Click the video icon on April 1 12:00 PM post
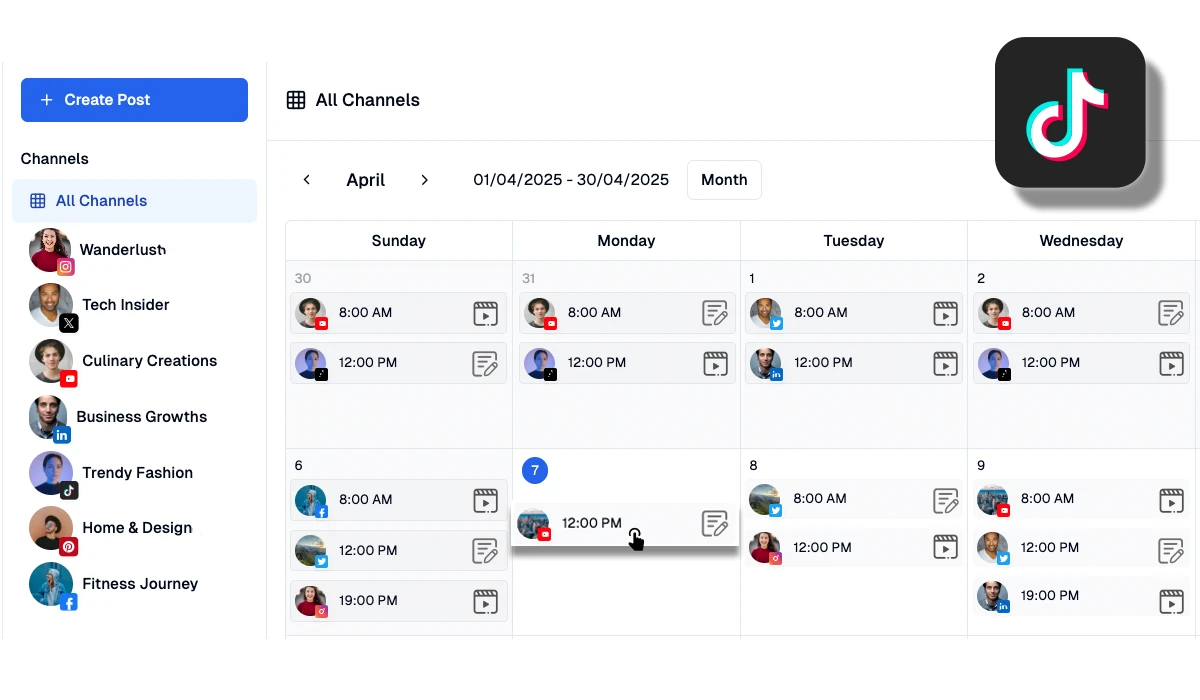The image size is (1200, 700). tap(945, 364)
